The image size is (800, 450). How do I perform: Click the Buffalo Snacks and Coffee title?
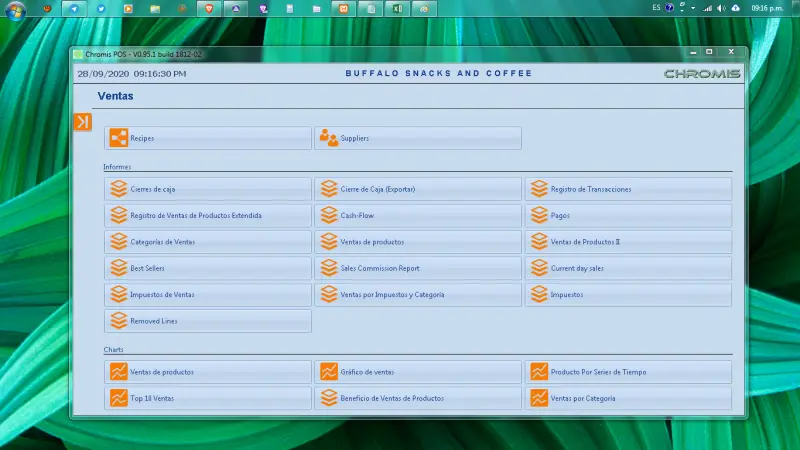(439, 73)
